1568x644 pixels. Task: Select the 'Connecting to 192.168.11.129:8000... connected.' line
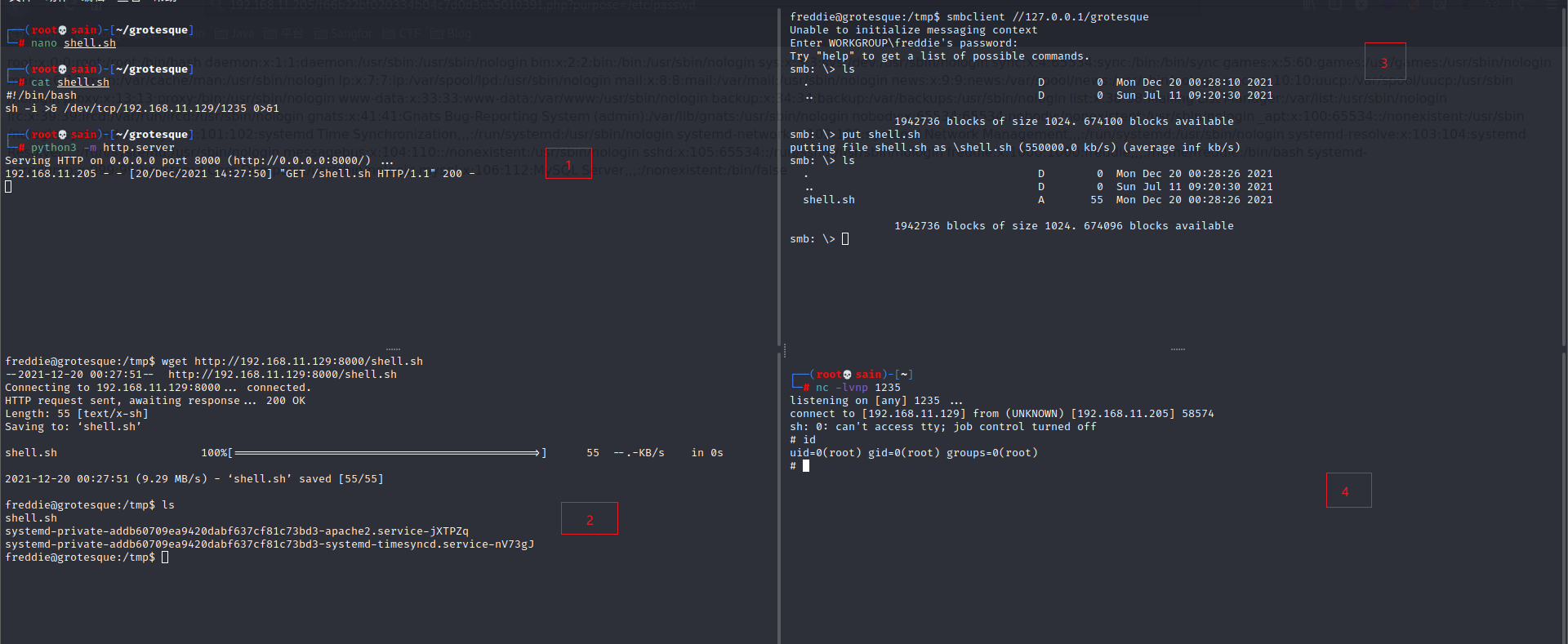click(x=158, y=388)
